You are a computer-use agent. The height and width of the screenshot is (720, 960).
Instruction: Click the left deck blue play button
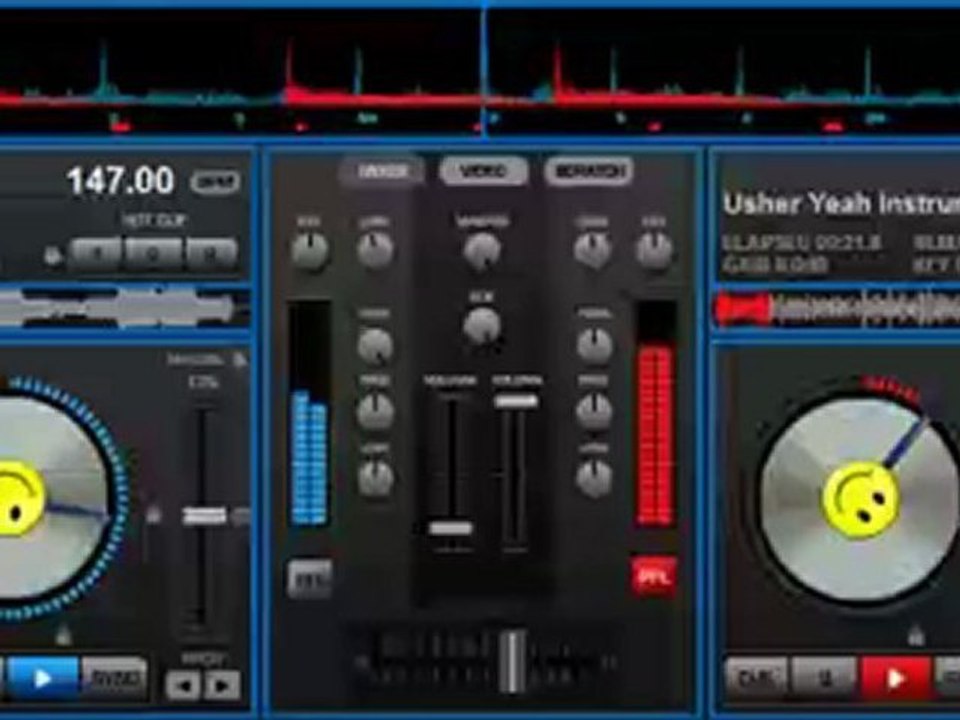pyautogui.click(x=43, y=678)
